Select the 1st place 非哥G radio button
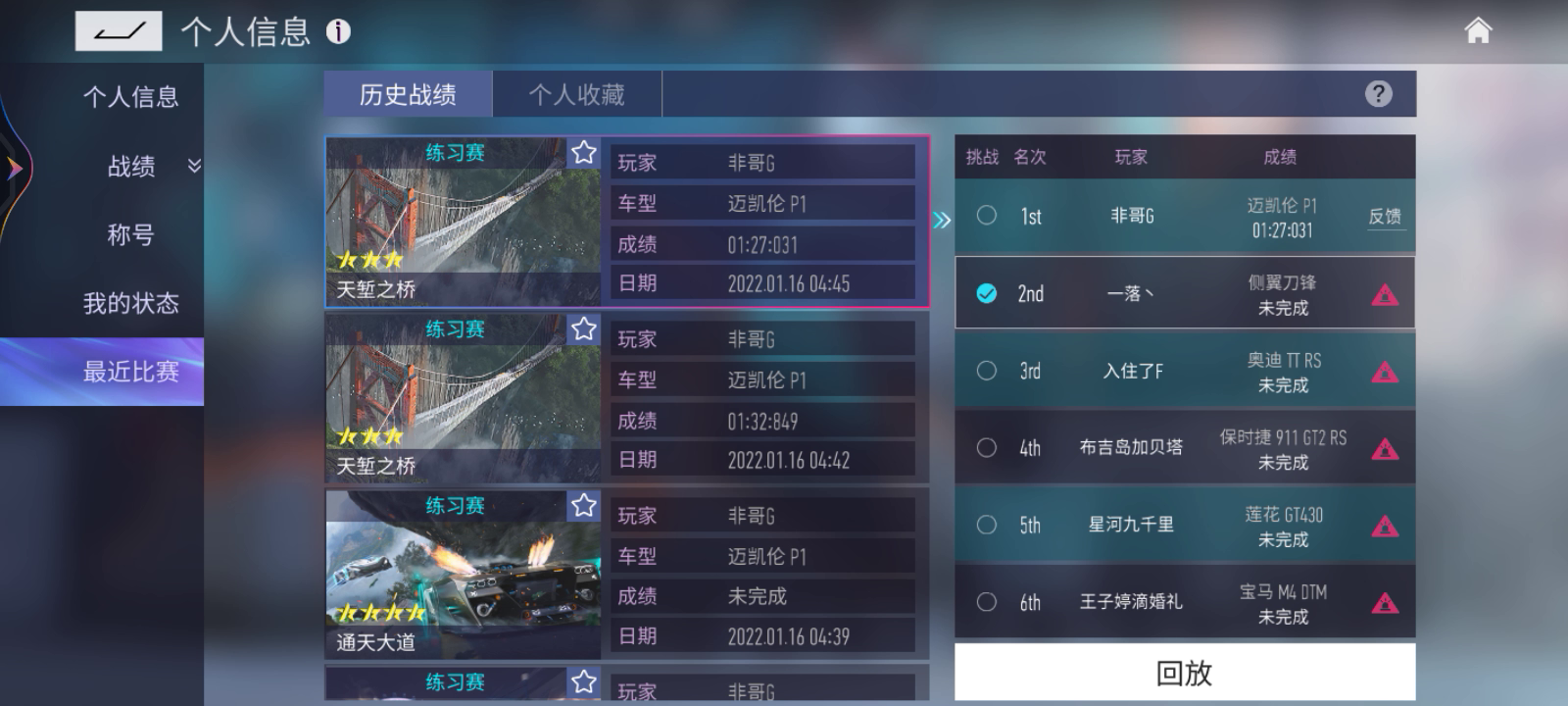Screen dimensions: 1568x706 pos(987,216)
